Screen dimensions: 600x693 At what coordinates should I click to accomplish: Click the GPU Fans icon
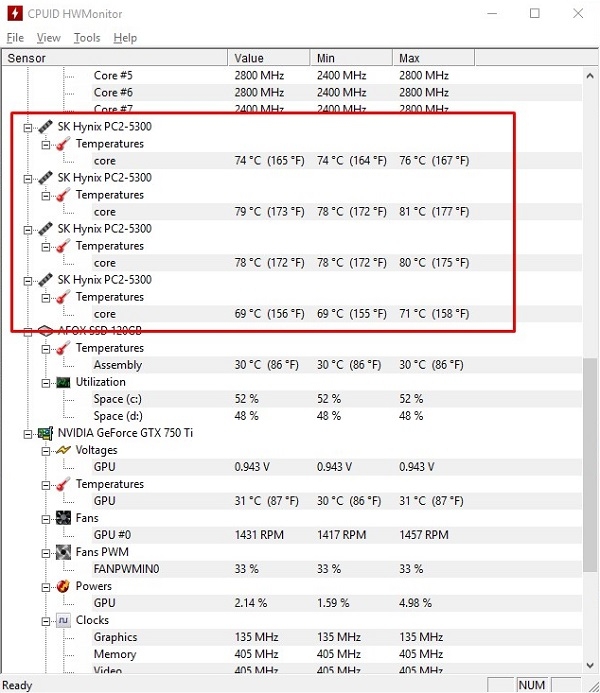click(63, 518)
